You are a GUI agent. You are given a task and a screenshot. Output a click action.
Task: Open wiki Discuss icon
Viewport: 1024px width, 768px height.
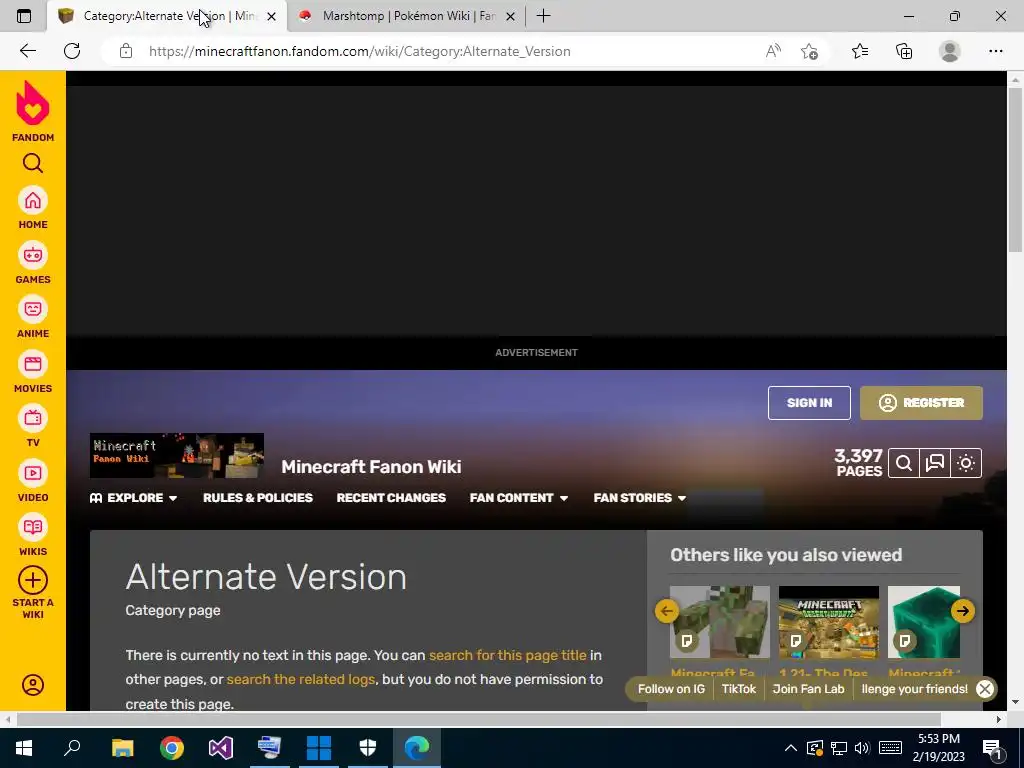point(935,463)
